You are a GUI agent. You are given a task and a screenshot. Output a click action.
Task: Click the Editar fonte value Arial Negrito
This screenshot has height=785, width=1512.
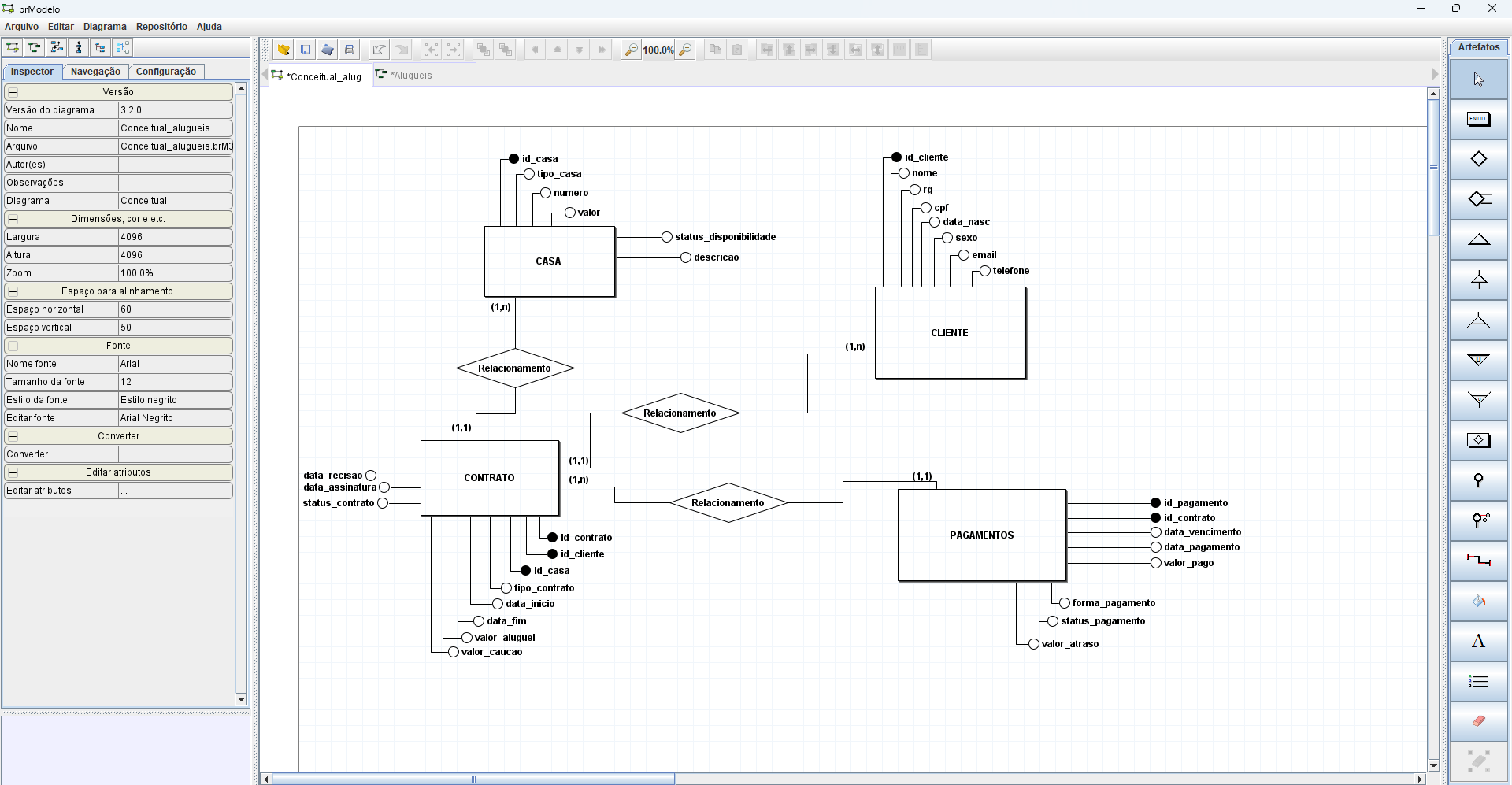point(176,418)
